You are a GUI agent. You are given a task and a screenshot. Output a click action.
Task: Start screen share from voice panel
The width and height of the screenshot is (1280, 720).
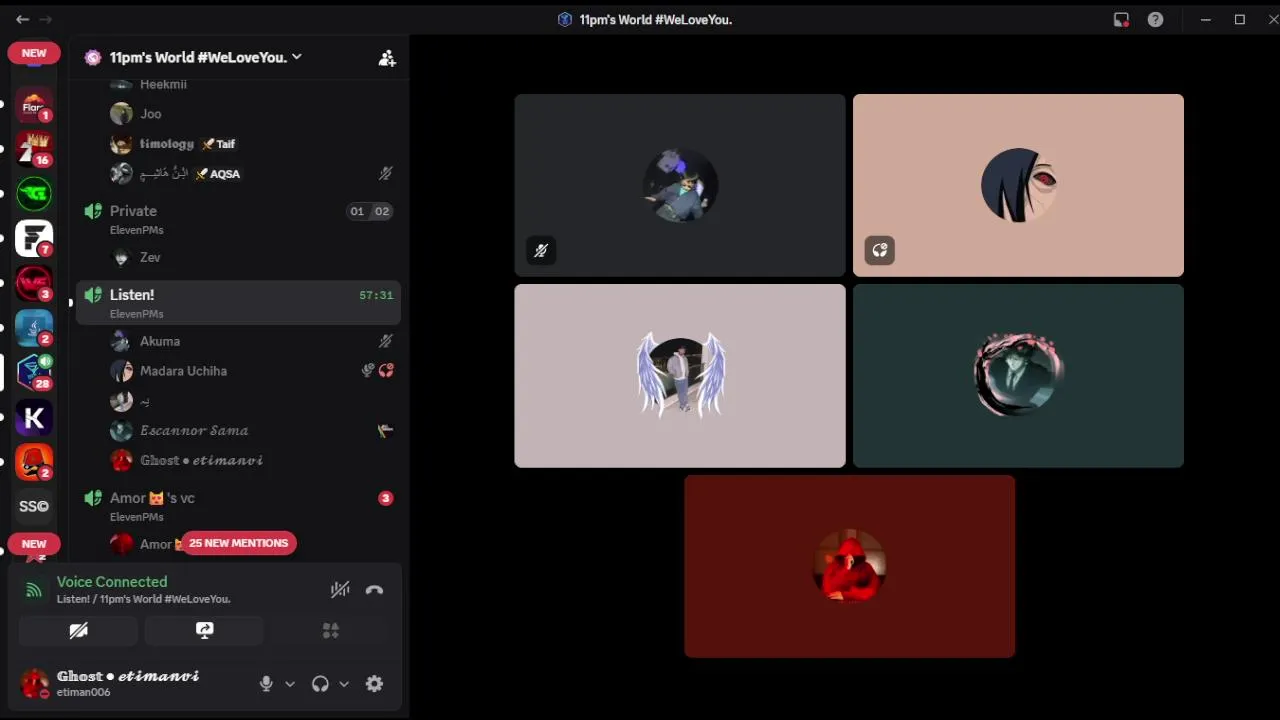coord(204,630)
